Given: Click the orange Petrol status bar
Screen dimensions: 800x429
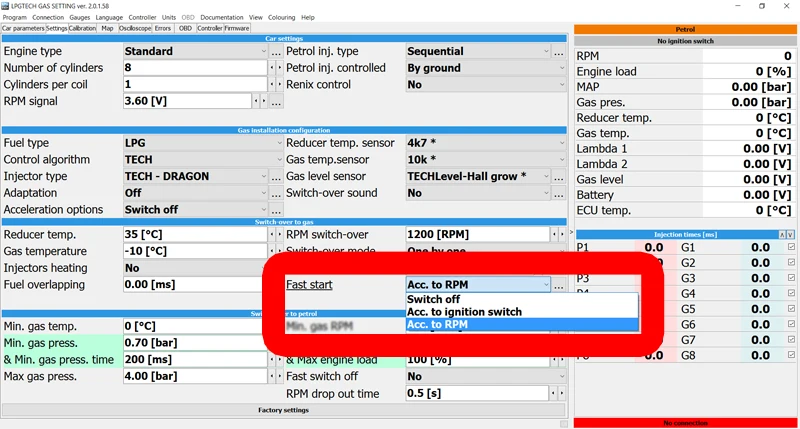Looking at the screenshot, I should [x=685, y=30].
